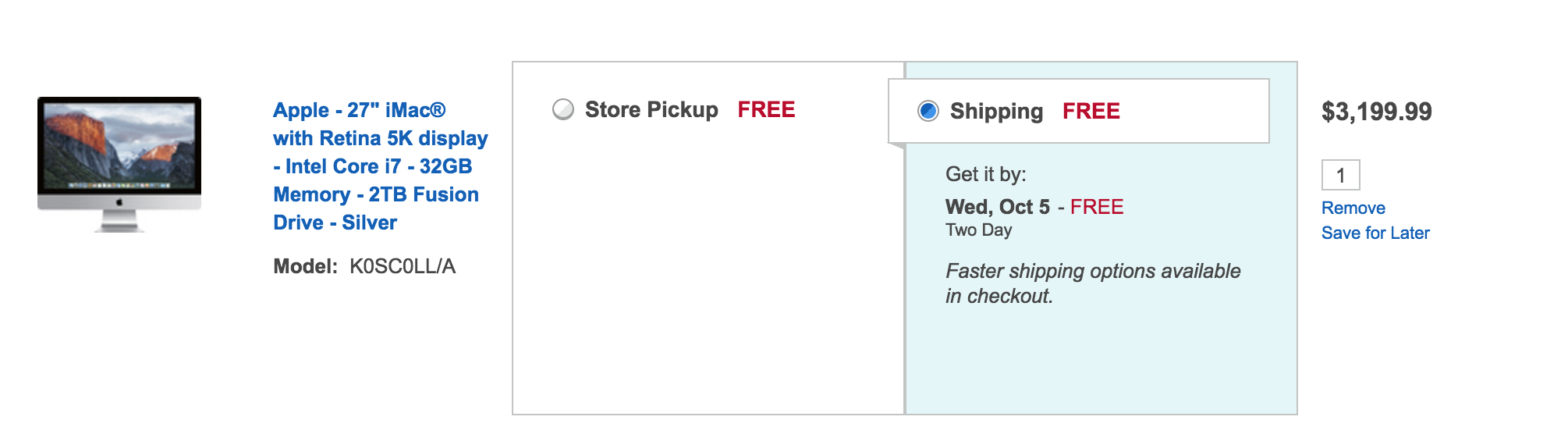Viewport: 1568px width, 445px height.
Task: Click the $3,199.99 price
Action: [1376, 112]
